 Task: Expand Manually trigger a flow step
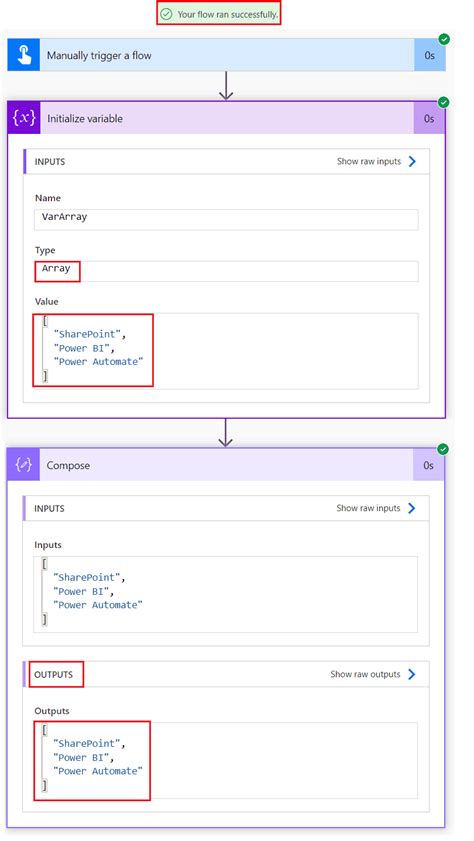coord(226,55)
